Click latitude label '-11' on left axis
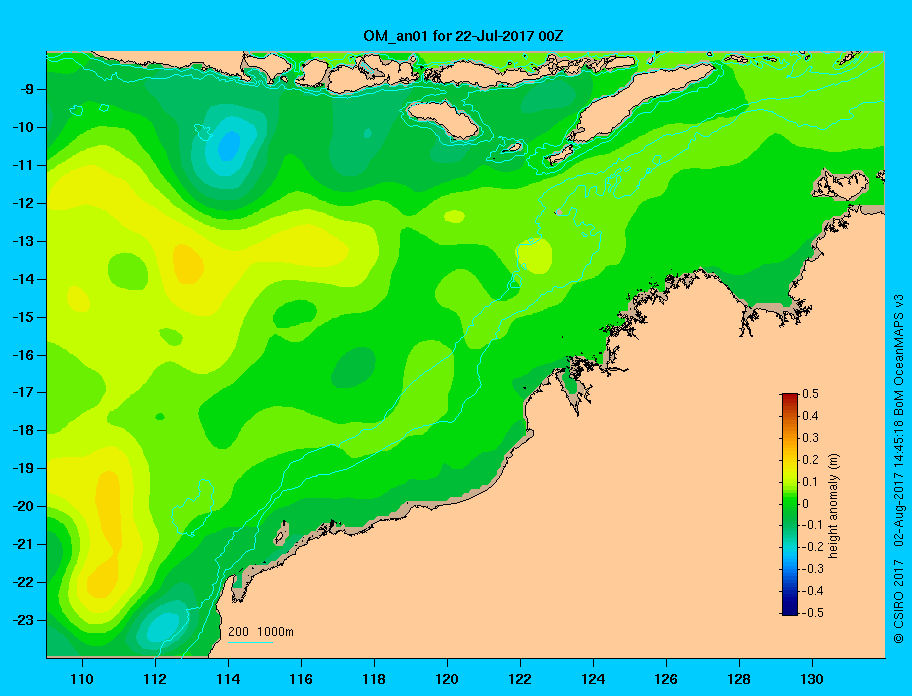The height and width of the screenshot is (696, 912). 24,165
